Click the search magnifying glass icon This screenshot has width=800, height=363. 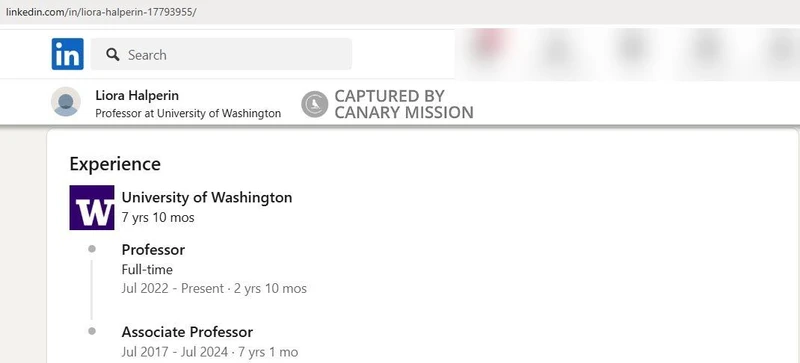[113, 55]
